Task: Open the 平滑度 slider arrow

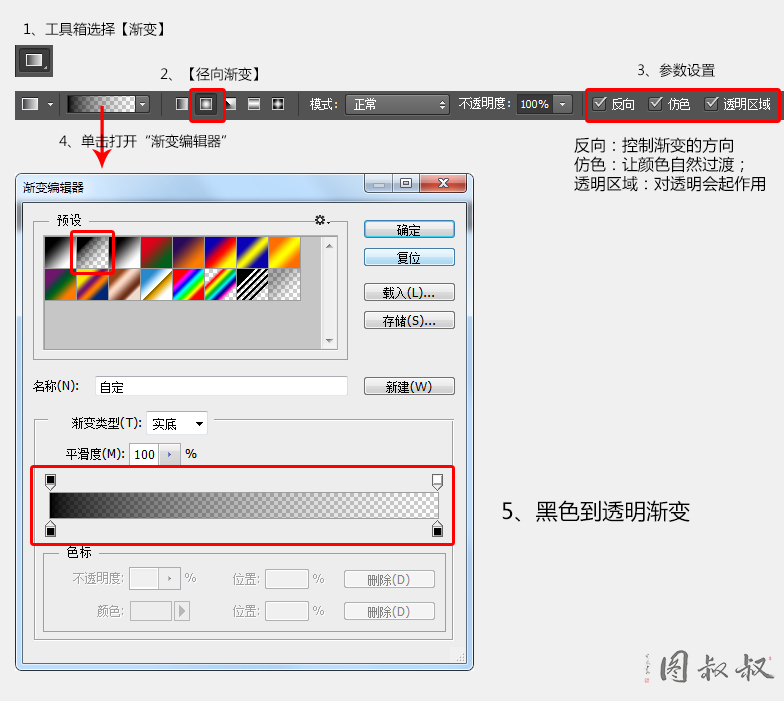Action: 170,454
